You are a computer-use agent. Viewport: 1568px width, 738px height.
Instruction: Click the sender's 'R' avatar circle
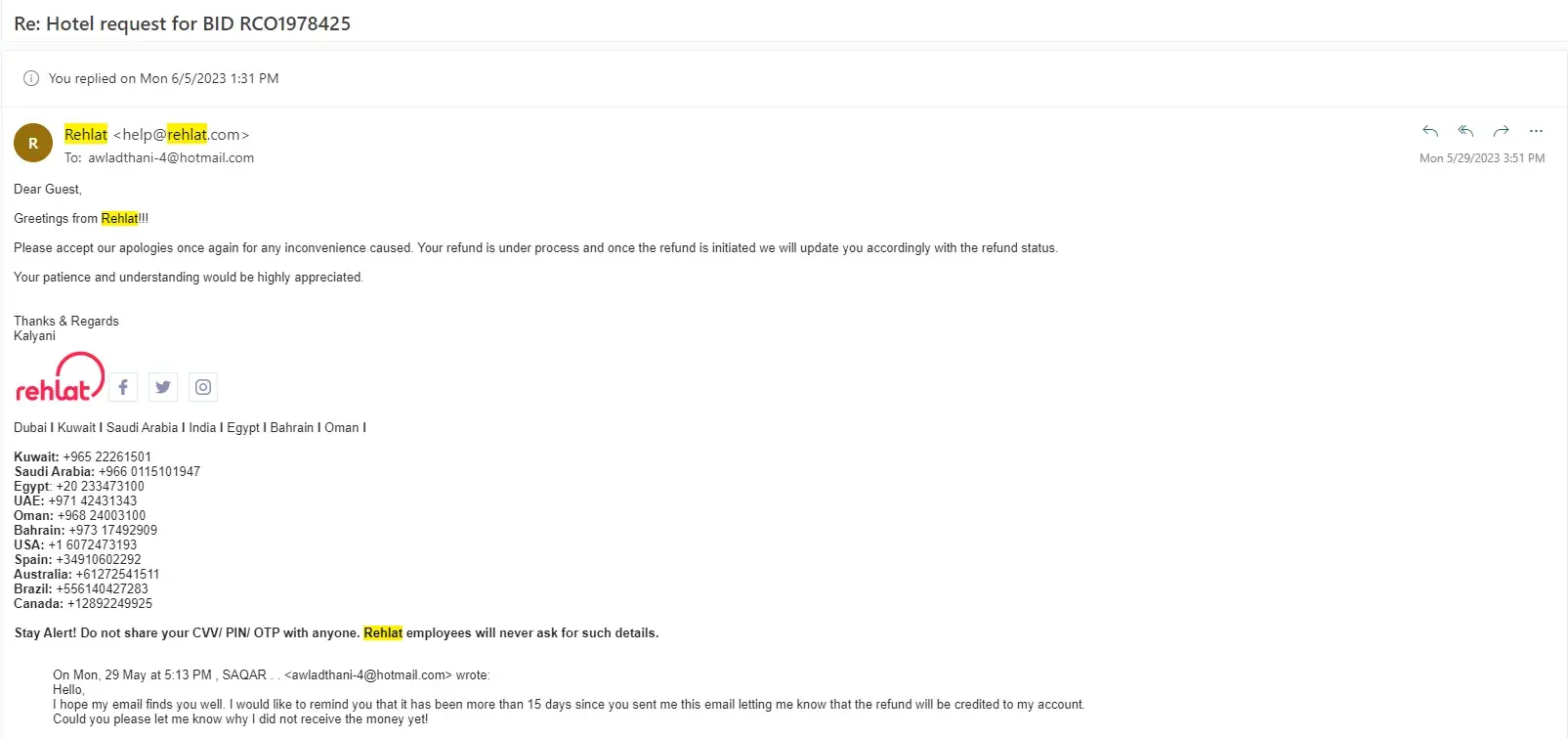(33, 143)
